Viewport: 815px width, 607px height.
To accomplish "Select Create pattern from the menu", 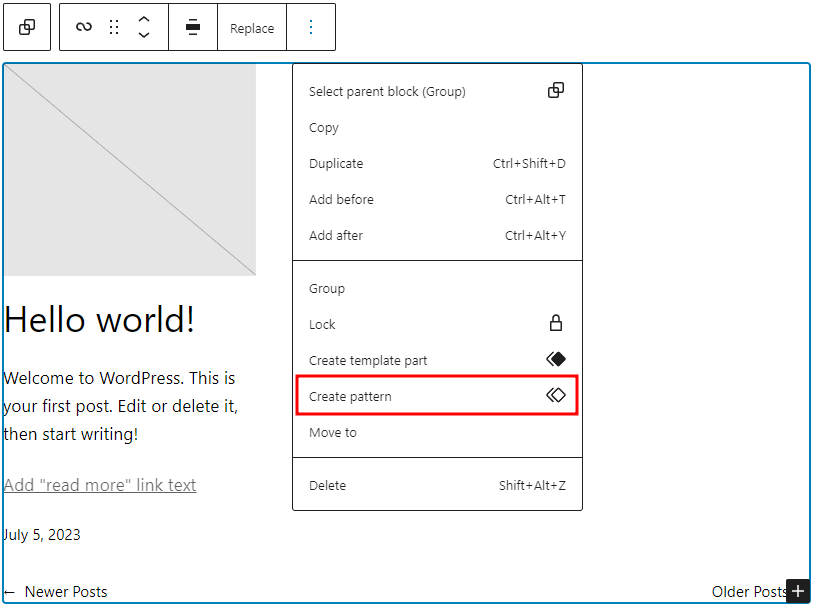I will 350,395.
